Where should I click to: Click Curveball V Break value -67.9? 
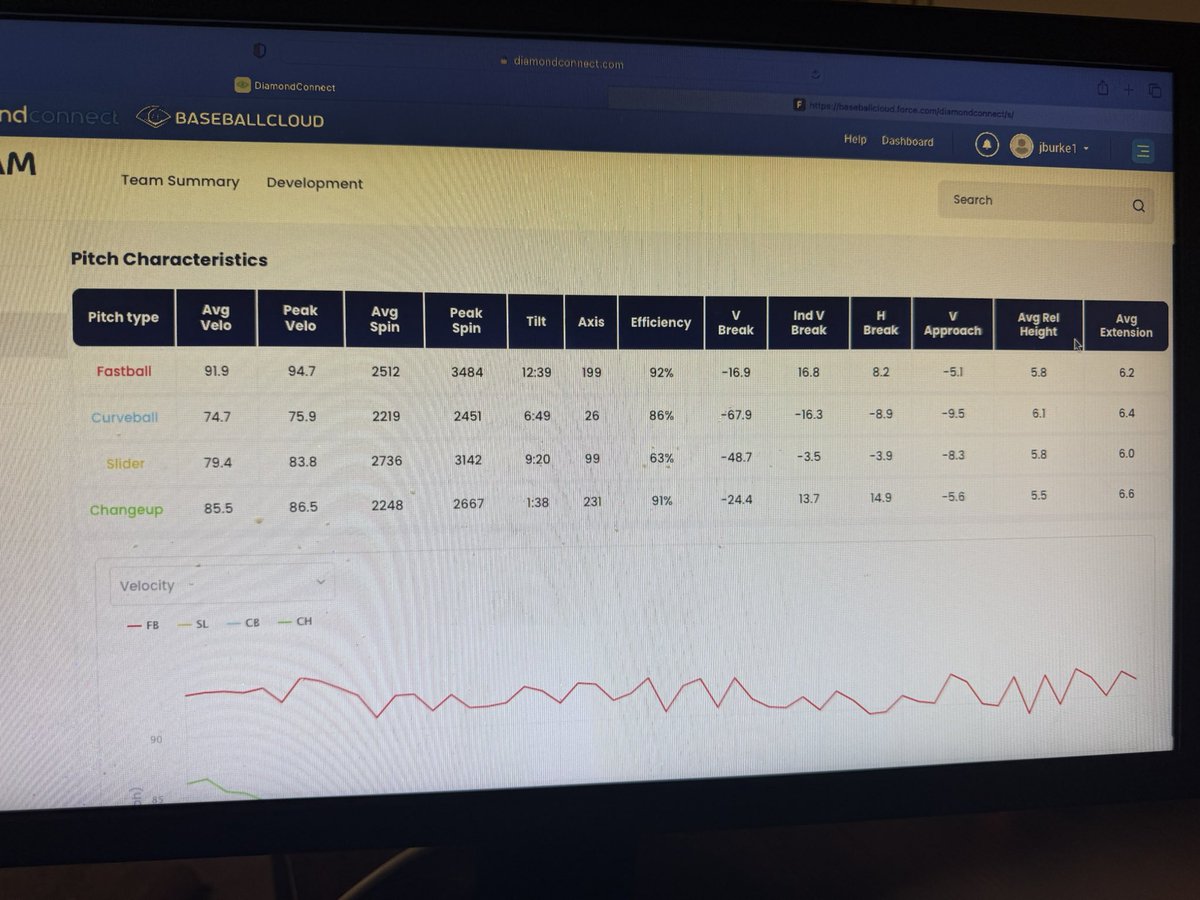point(735,414)
